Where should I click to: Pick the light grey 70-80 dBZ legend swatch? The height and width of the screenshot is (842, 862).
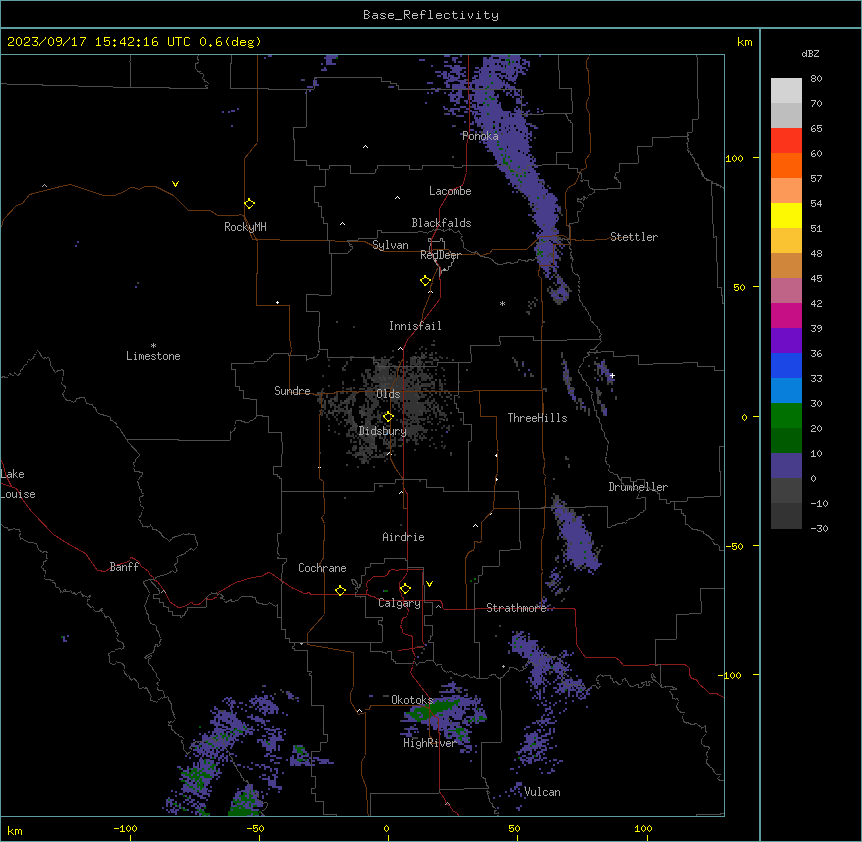click(786, 91)
